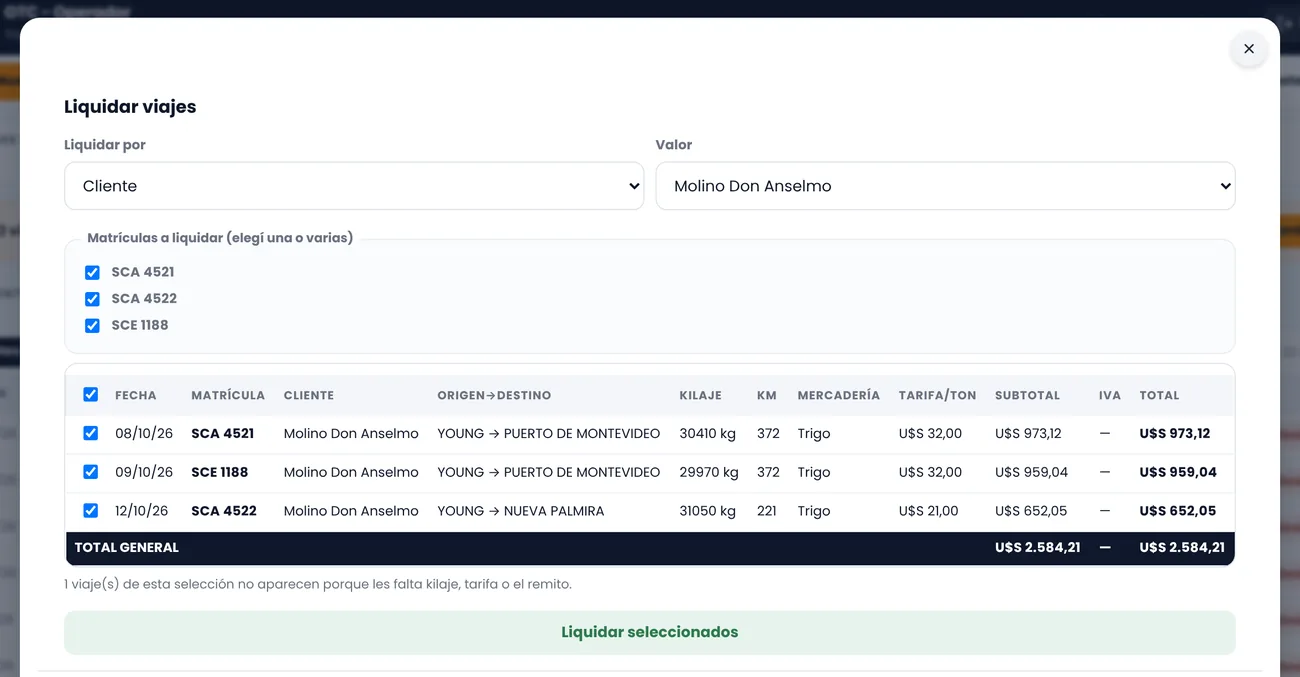Image resolution: width=1300 pixels, height=677 pixels.
Task: Open the Valor dropdown showing Molino Don Anselmo
Action: (945, 186)
